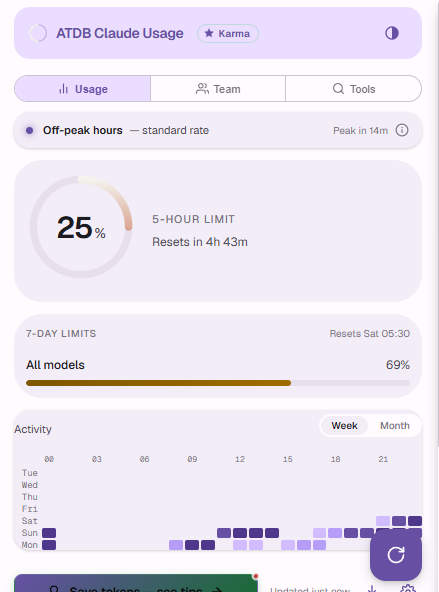Click the circular logo beside ATDB Claude Usage
Image resolution: width=439 pixels, height=592 pixels.
pyautogui.click(x=38, y=33)
